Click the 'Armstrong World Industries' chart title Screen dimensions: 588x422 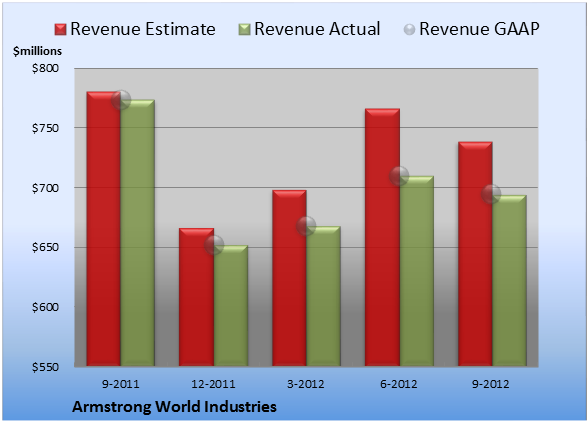coord(174,407)
